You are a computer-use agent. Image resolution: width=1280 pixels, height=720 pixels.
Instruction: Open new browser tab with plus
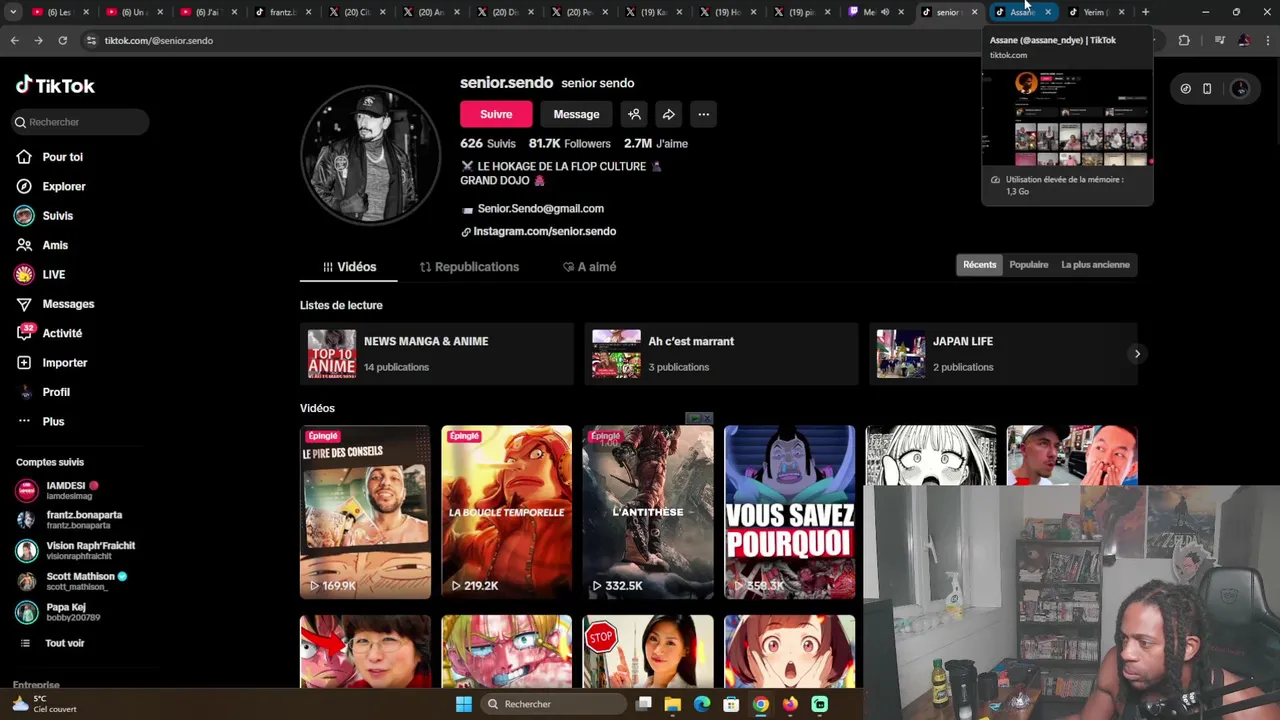point(1145,12)
